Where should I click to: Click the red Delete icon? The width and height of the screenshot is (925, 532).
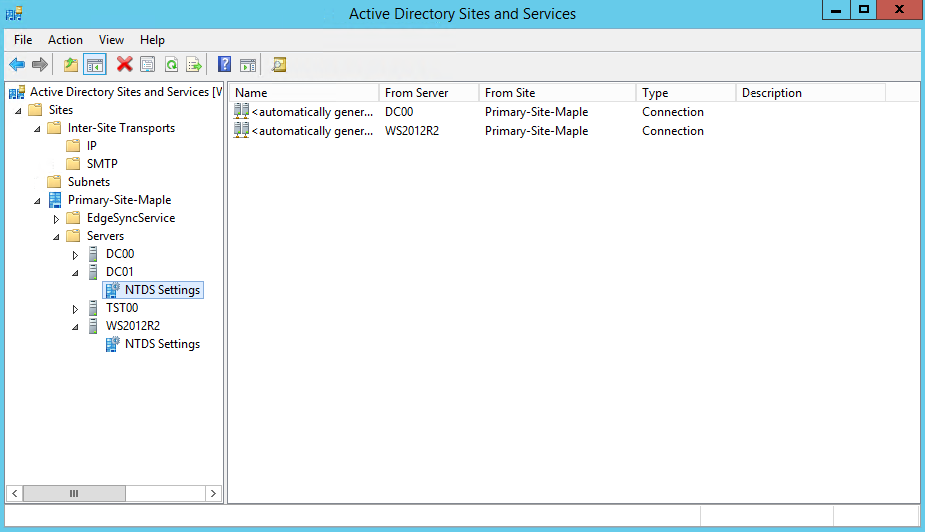pos(124,65)
